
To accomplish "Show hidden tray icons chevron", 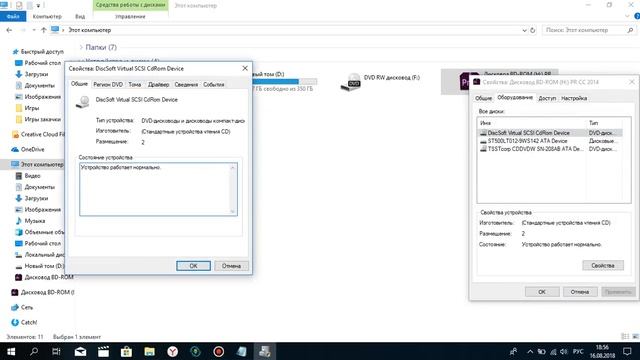I will click(x=530, y=351).
